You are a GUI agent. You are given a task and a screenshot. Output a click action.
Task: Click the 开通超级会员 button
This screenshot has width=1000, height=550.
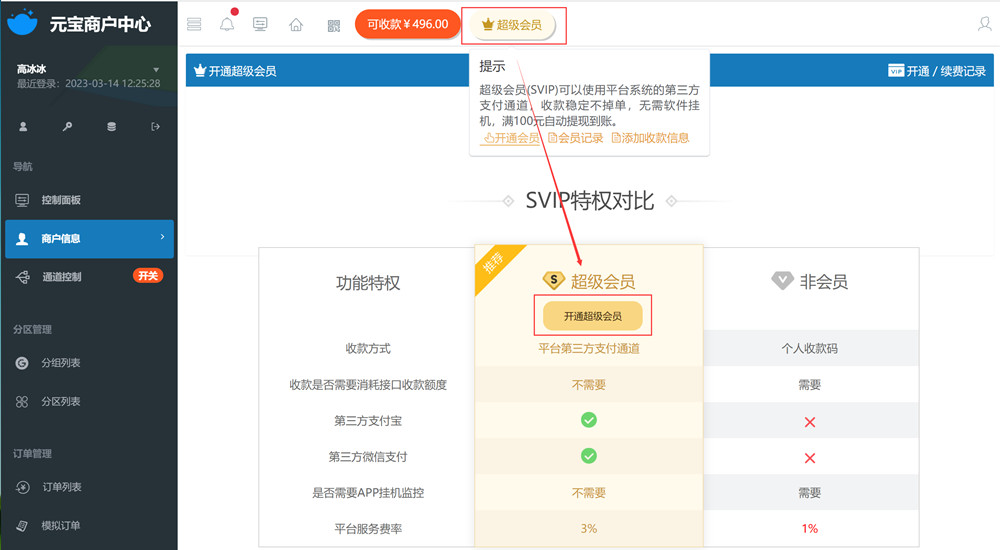(592, 316)
